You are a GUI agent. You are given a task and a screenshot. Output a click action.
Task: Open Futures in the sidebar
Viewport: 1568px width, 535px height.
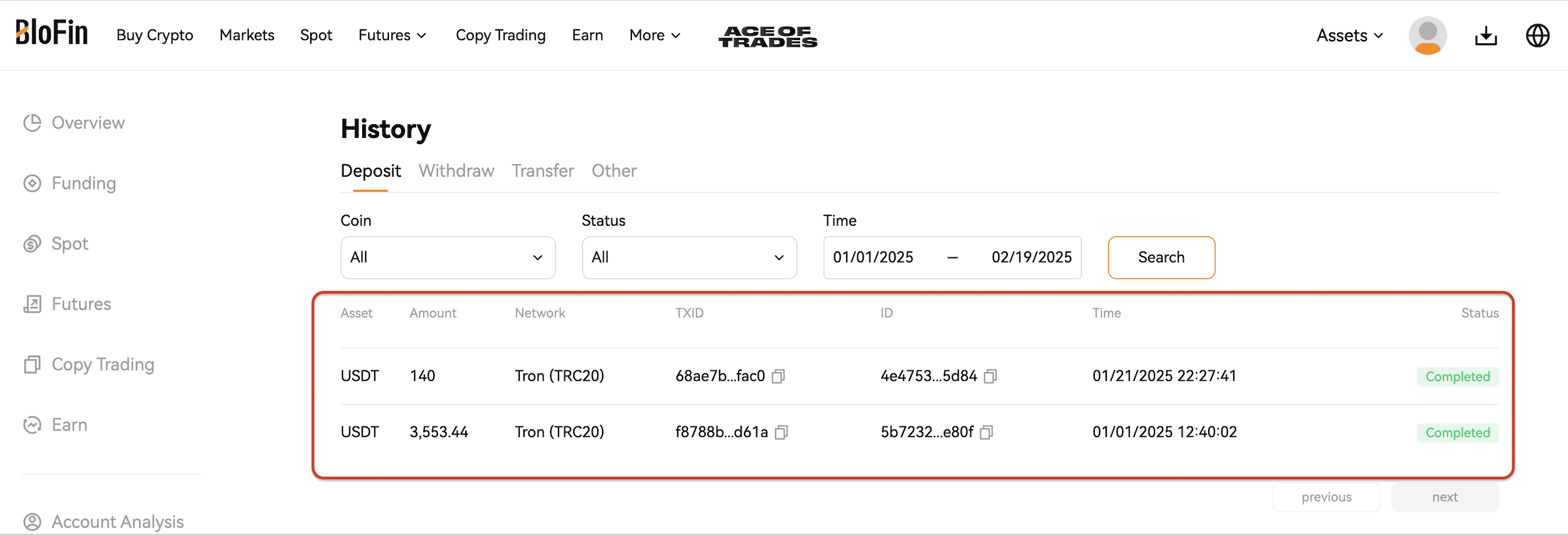coord(81,304)
